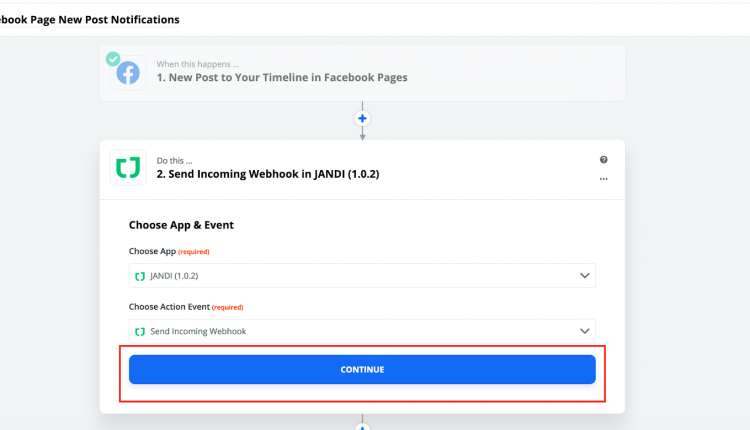Click the Choose App & Event section heading
Screen dimensions: 750x430
[x=181, y=225]
